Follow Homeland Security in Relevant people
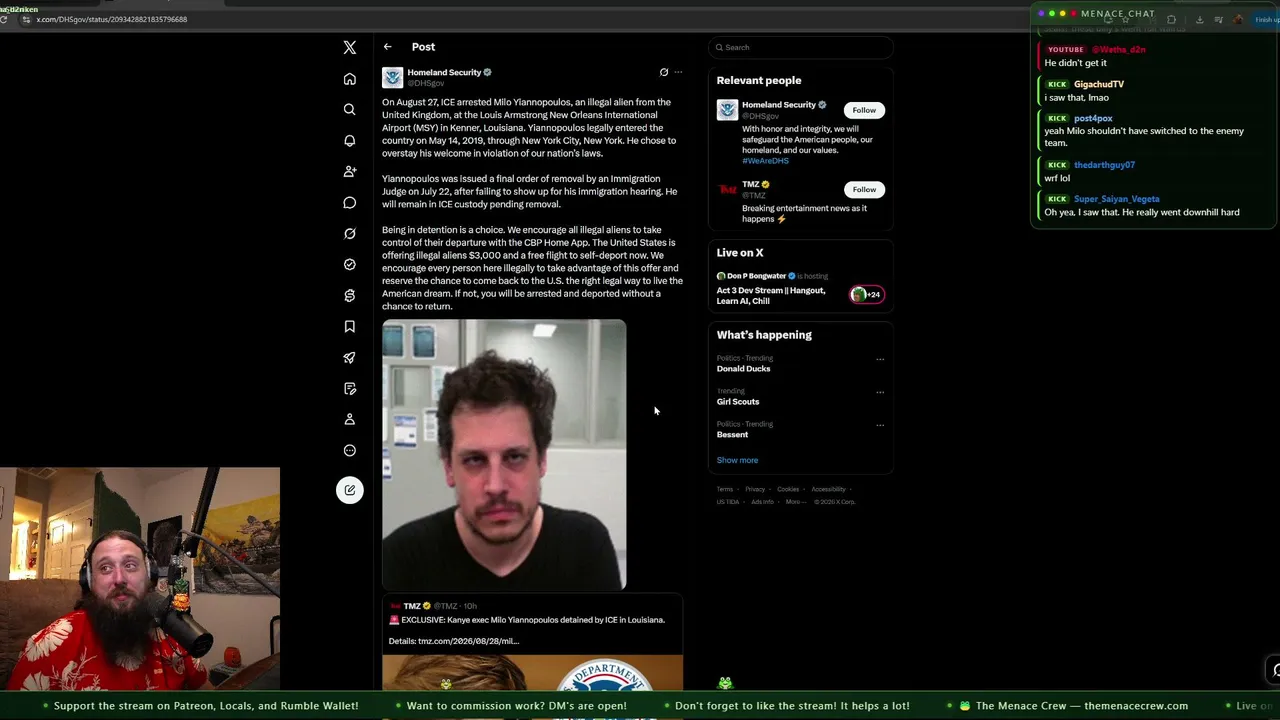1280x720 pixels. pos(864,110)
